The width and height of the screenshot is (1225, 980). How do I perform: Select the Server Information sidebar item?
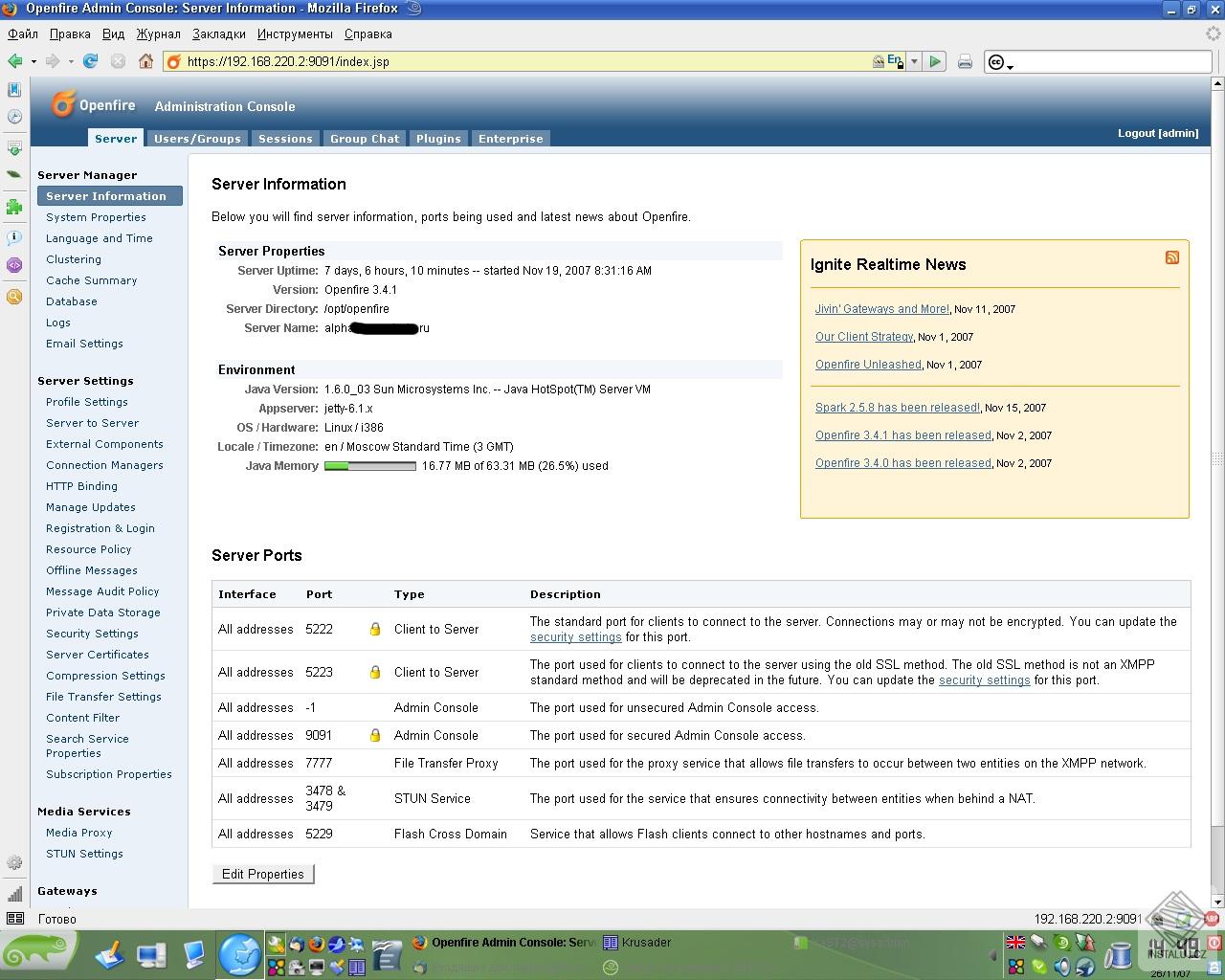pyautogui.click(x=110, y=196)
